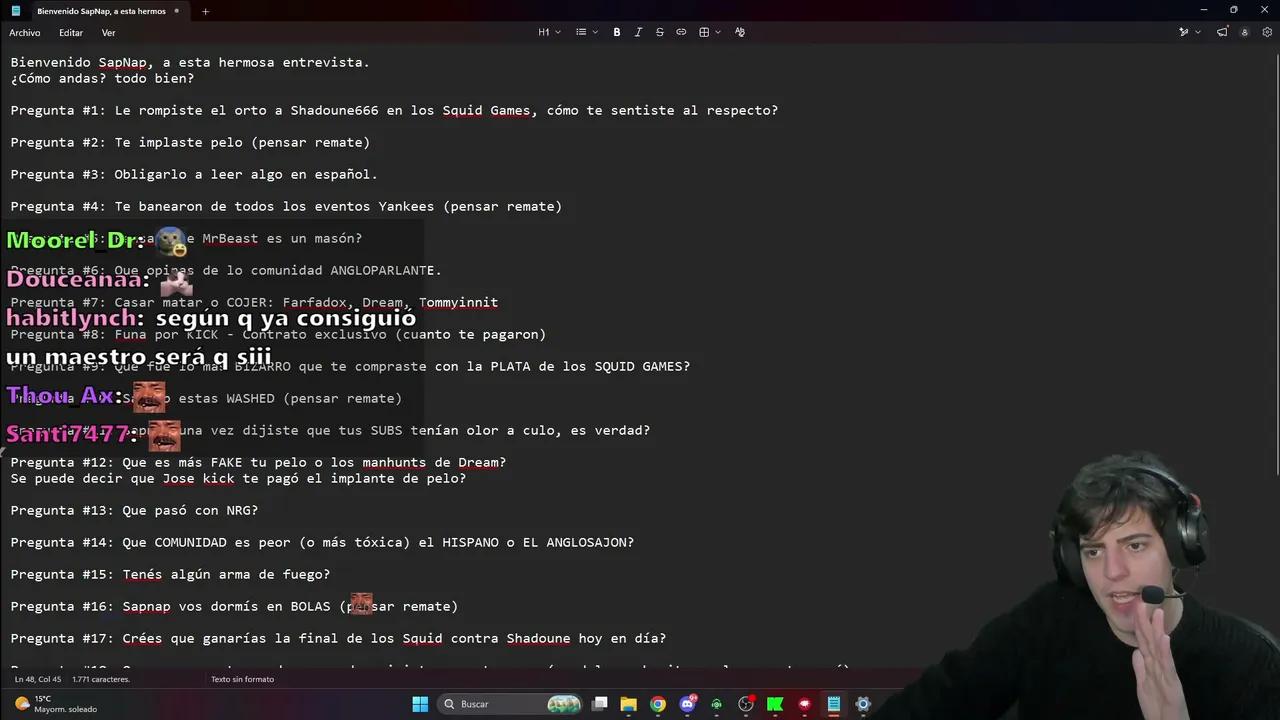The height and width of the screenshot is (720, 1280).
Task: Click the Notepad app icon in title bar
Action: point(15,11)
